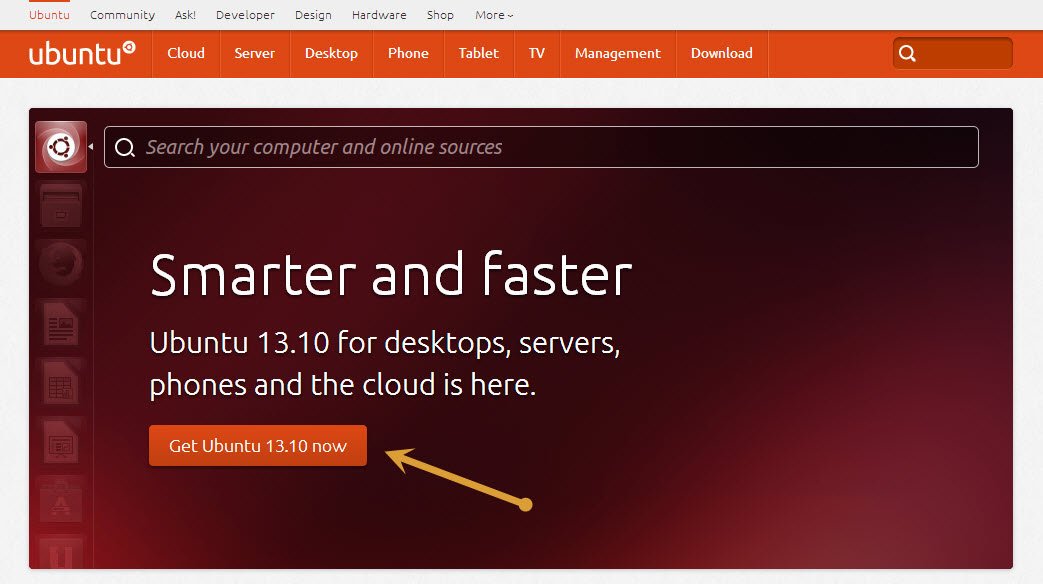Click the Ubuntu Dash home launcher icon

pyautogui.click(x=61, y=147)
